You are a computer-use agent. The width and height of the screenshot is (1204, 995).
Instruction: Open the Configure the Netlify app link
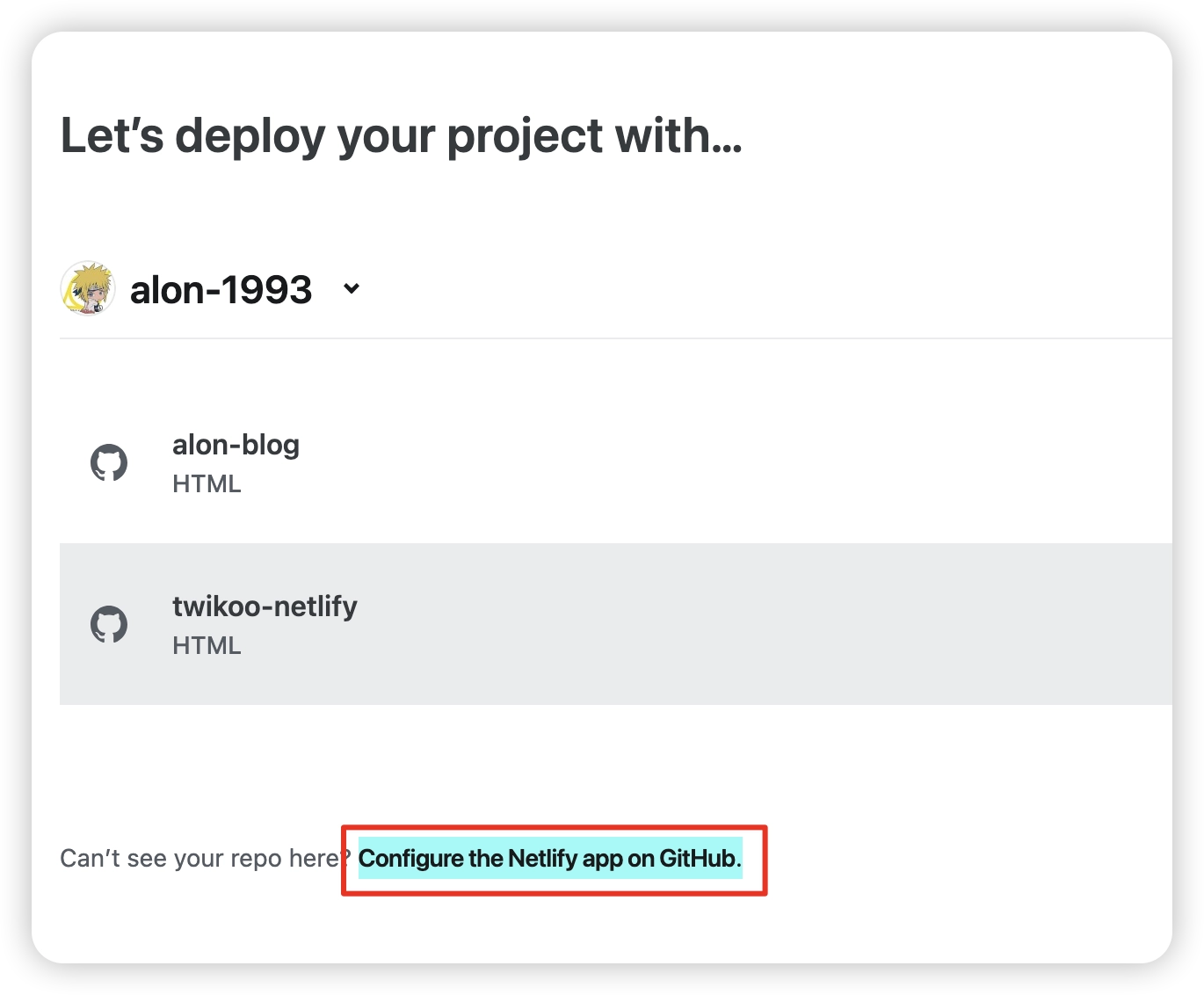point(549,859)
